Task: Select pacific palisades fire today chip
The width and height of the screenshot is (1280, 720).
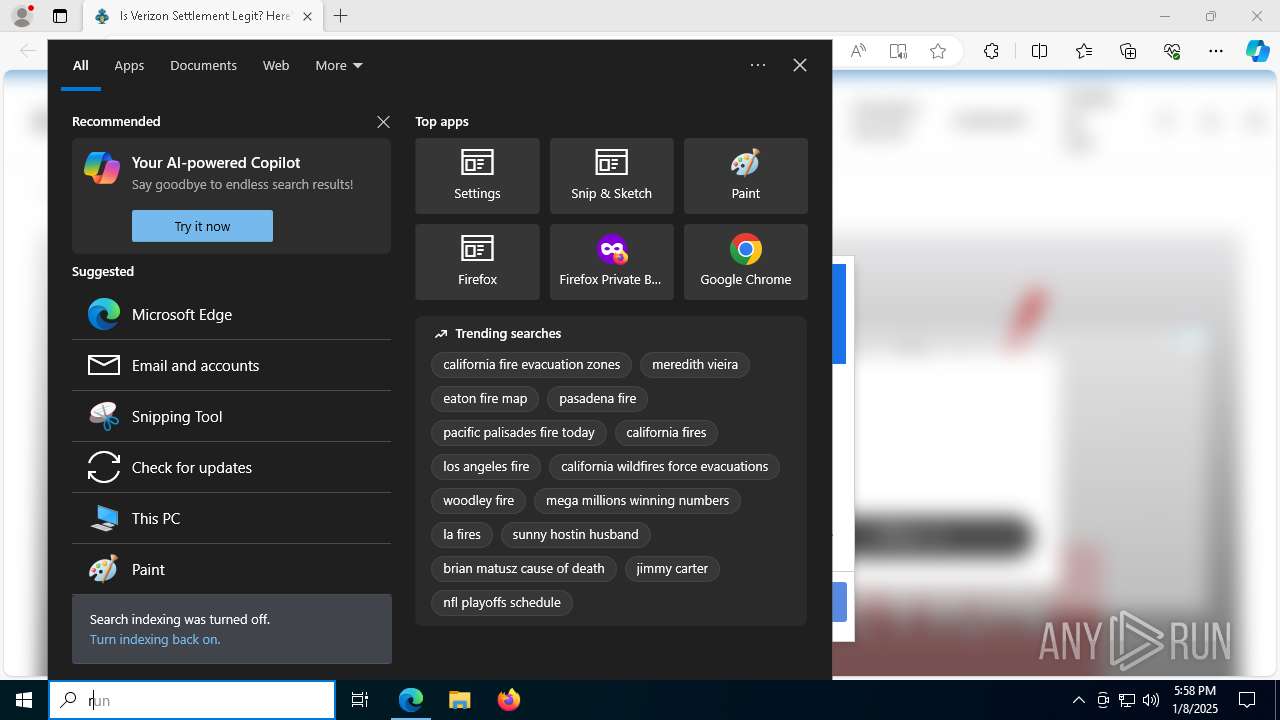Action: click(x=519, y=432)
